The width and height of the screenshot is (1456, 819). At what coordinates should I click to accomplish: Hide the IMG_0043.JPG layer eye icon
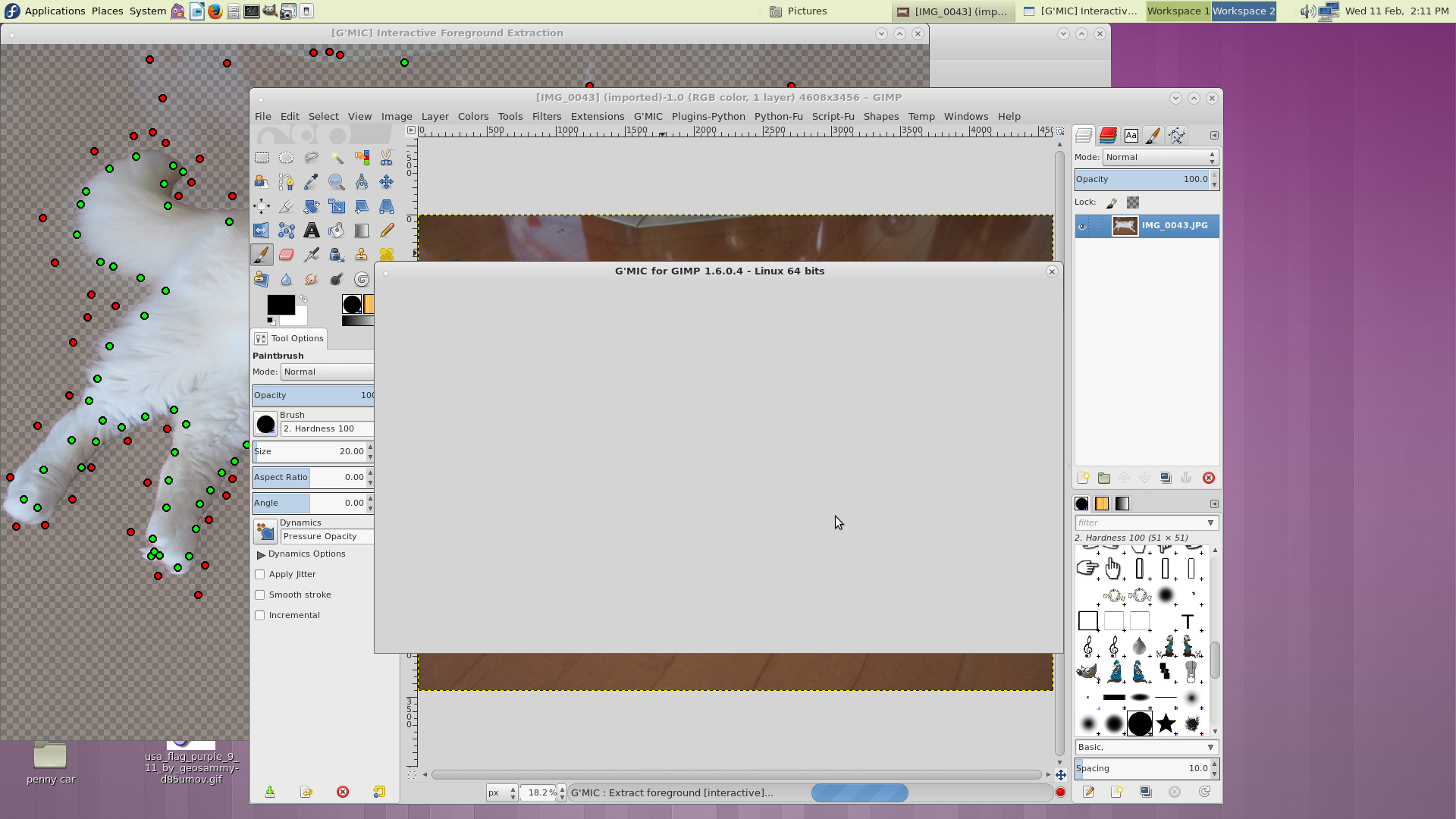point(1082,226)
